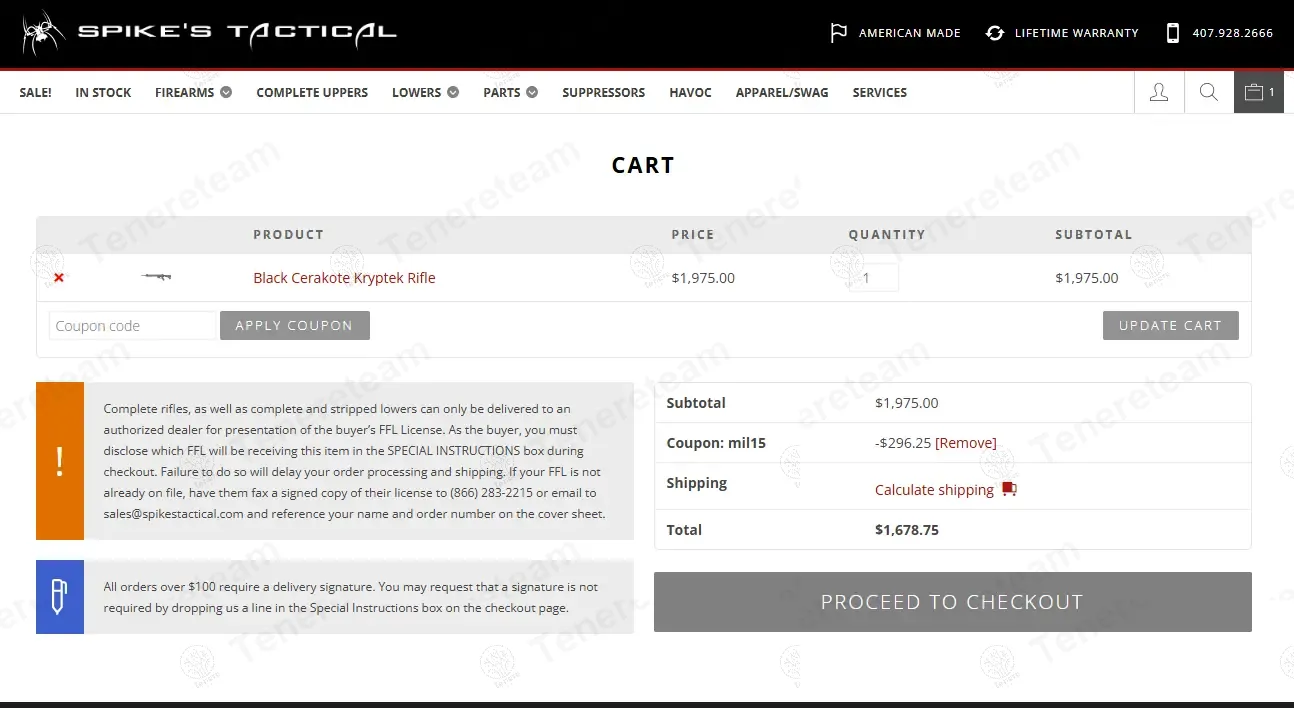Expand the Firearms dropdown arrow

(226, 92)
